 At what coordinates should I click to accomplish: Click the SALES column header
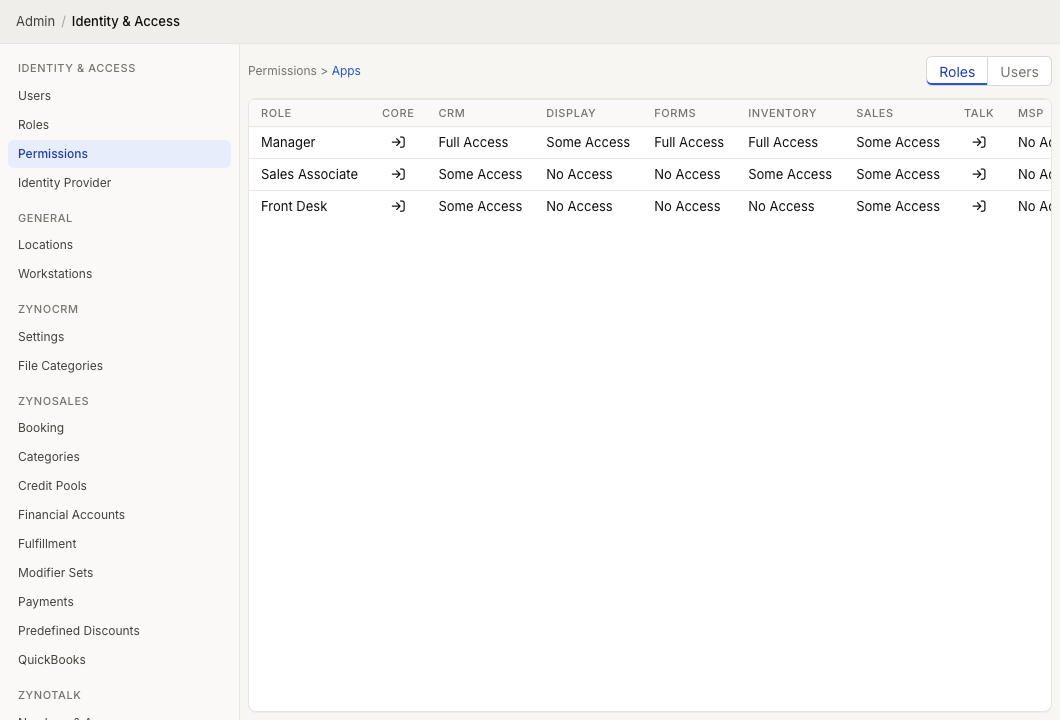point(874,114)
